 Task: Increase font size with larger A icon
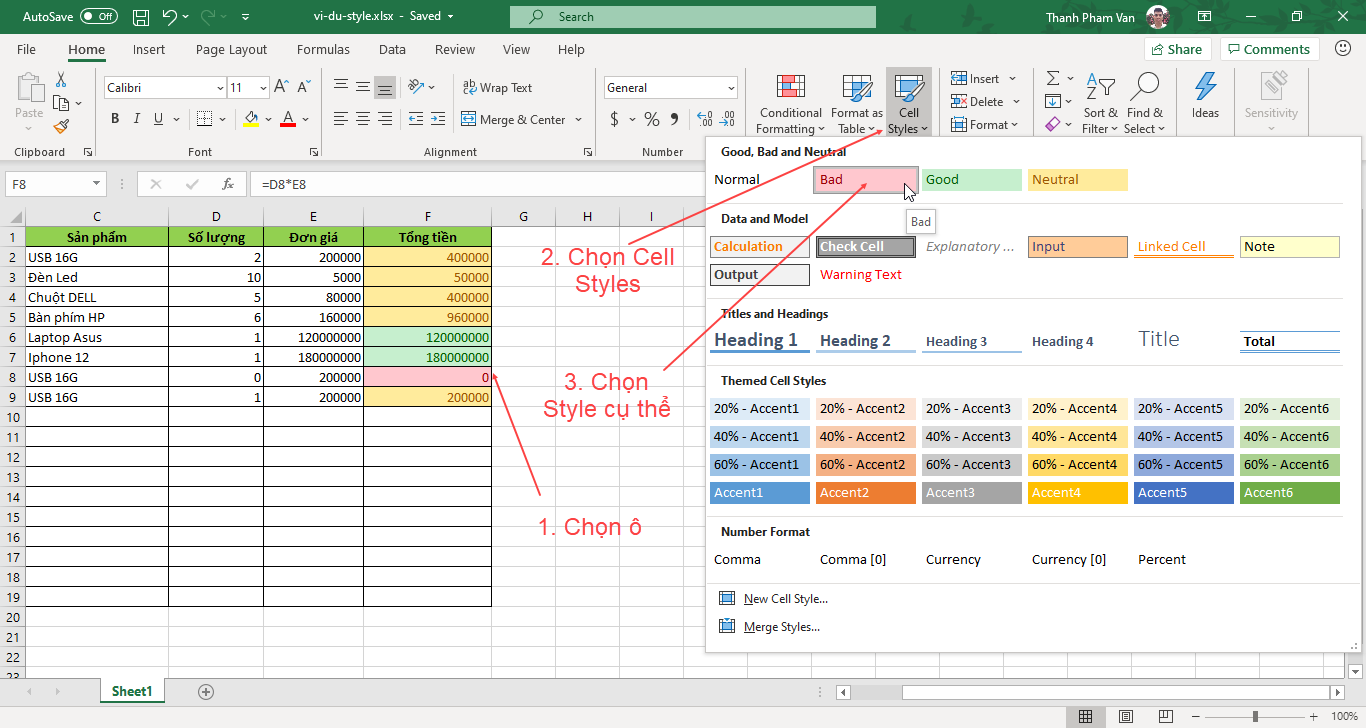(x=282, y=87)
